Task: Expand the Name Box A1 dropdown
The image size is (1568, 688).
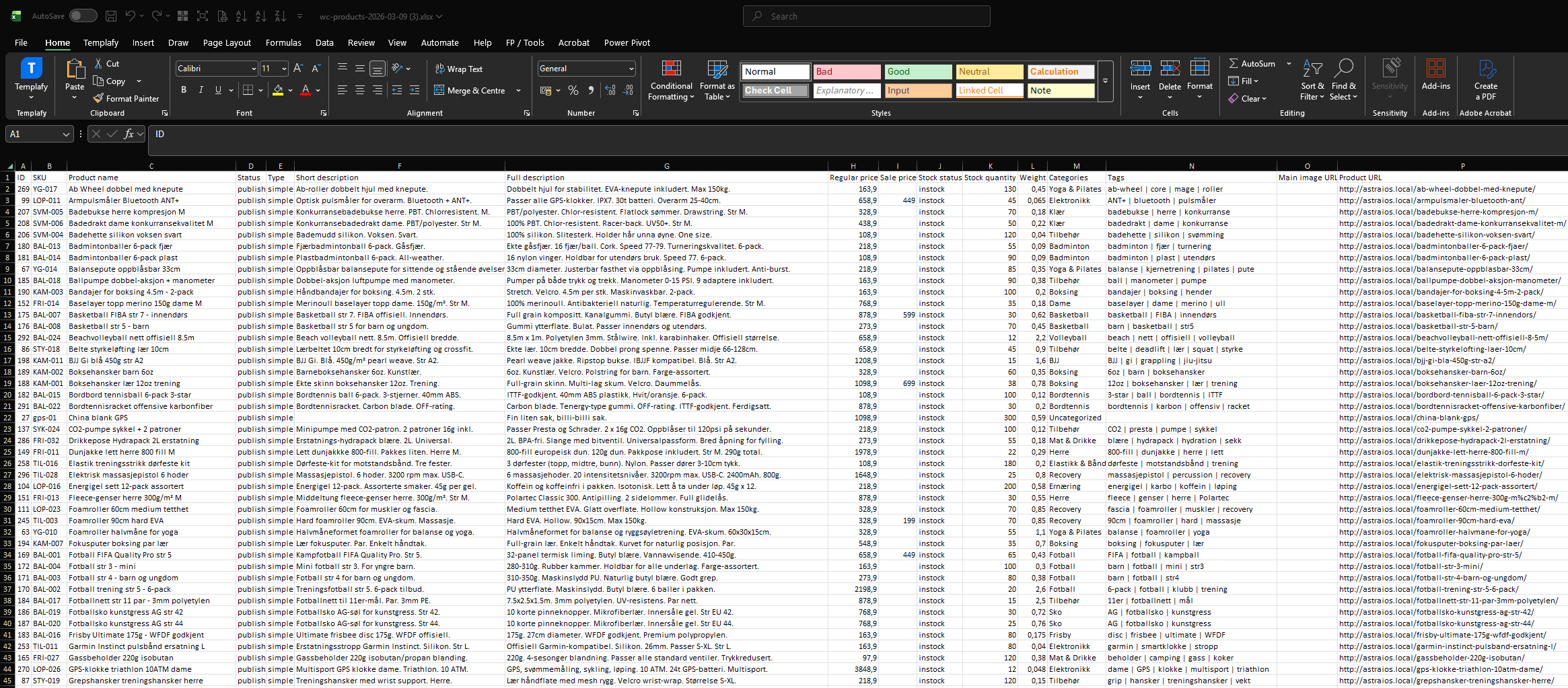Action: pos(66,134)
